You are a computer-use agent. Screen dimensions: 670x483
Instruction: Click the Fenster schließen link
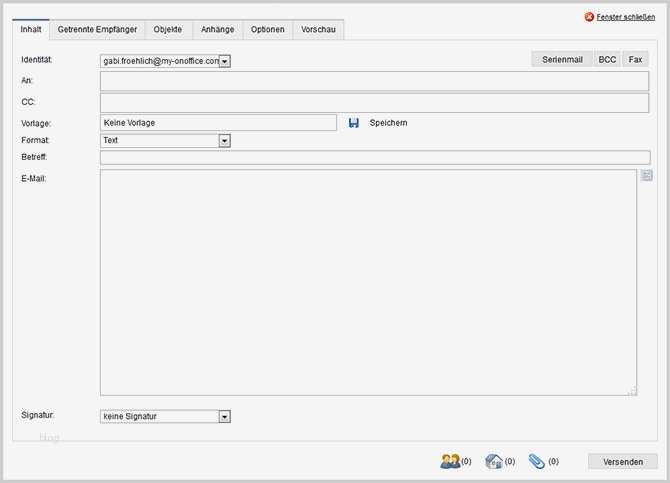tap(626, 17)
